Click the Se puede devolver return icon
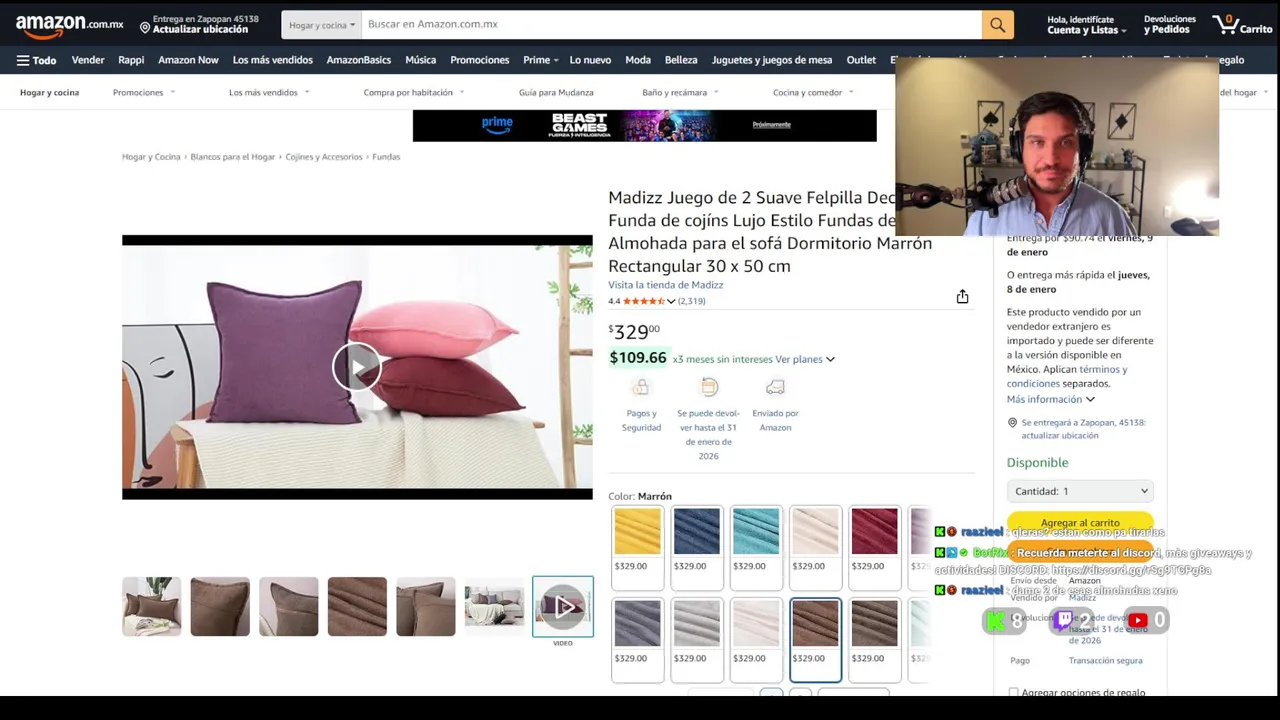 pos(709,387)
